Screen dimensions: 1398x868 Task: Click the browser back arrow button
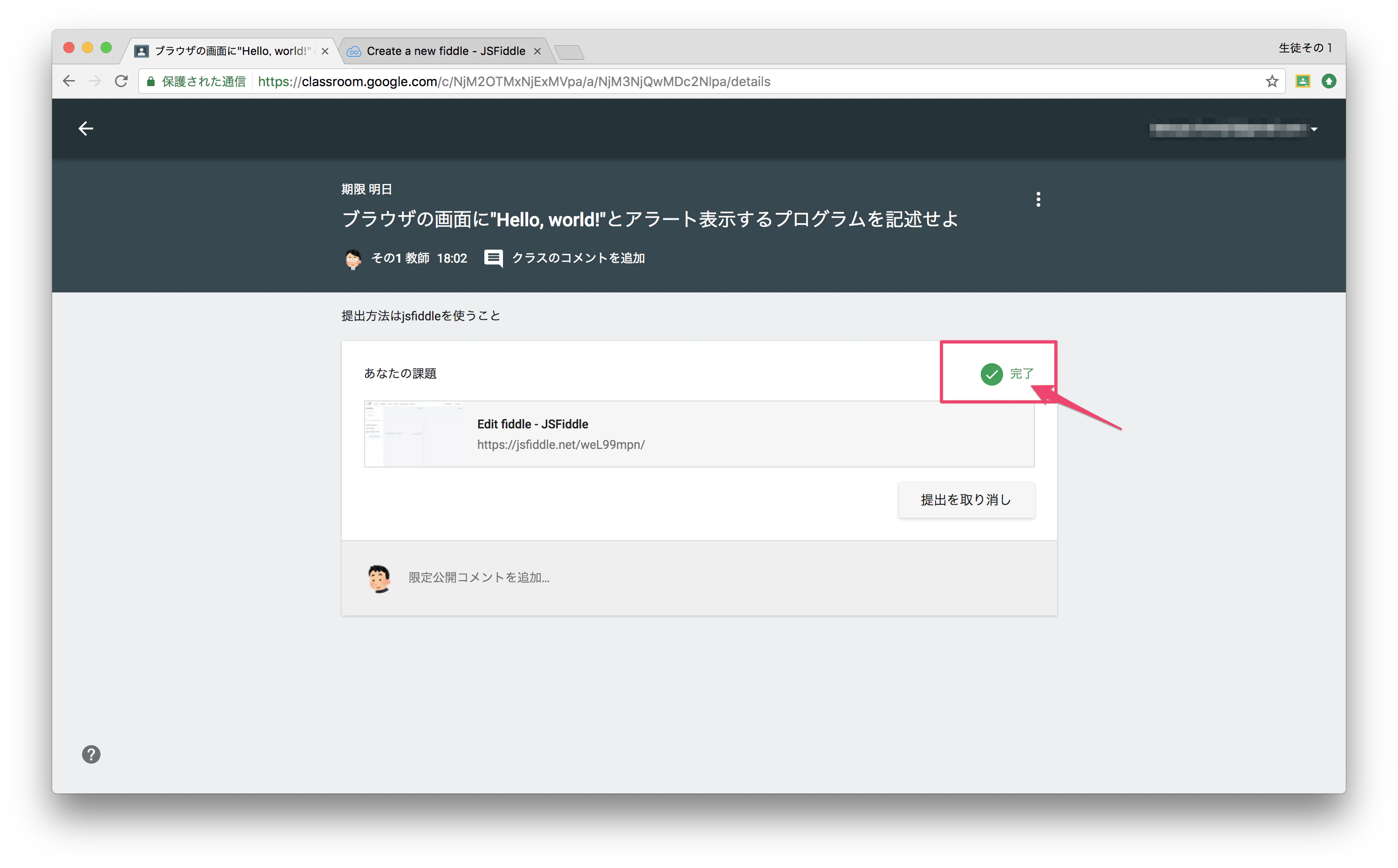coord(69,81)
